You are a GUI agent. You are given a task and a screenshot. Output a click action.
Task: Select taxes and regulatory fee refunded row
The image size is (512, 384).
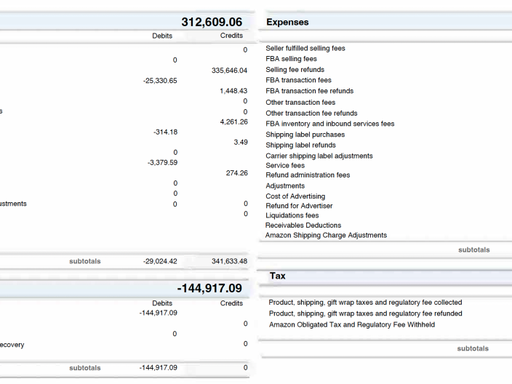pos(365,314)
